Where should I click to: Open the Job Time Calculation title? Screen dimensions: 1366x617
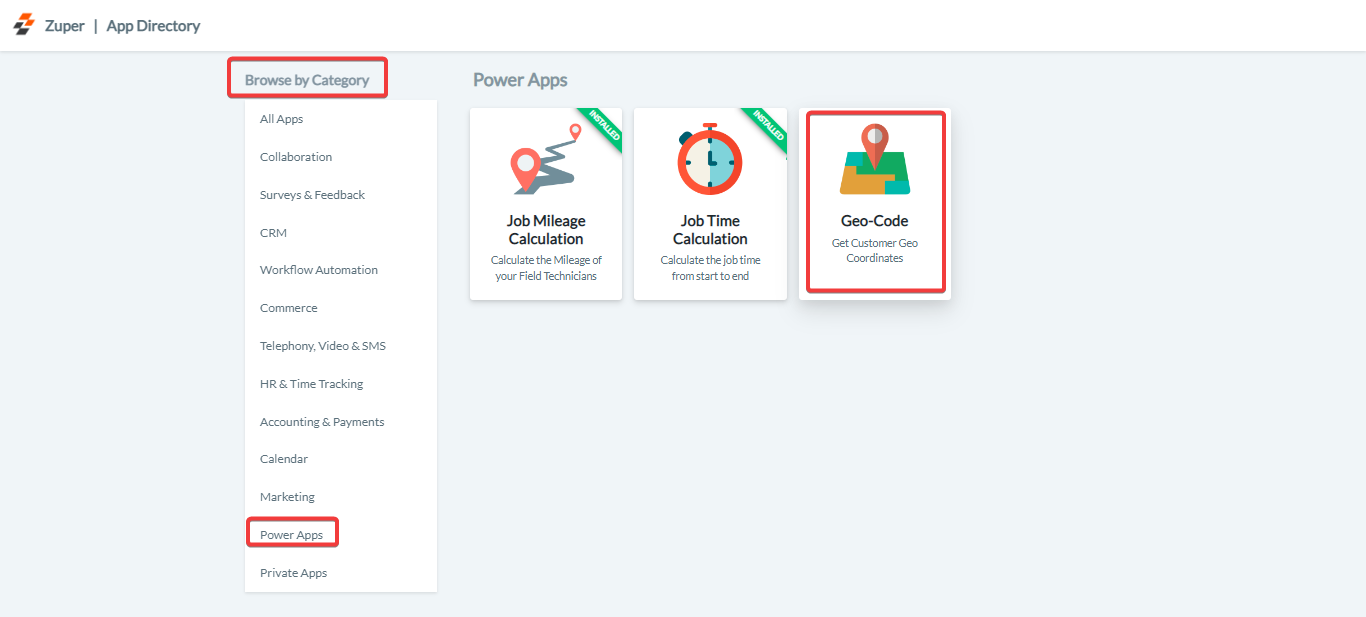(710, 230)
